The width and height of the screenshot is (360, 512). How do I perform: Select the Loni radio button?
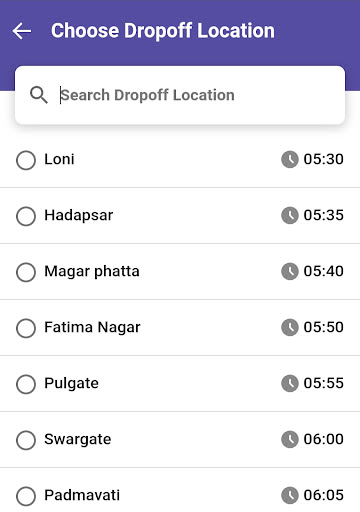(26, 160)
